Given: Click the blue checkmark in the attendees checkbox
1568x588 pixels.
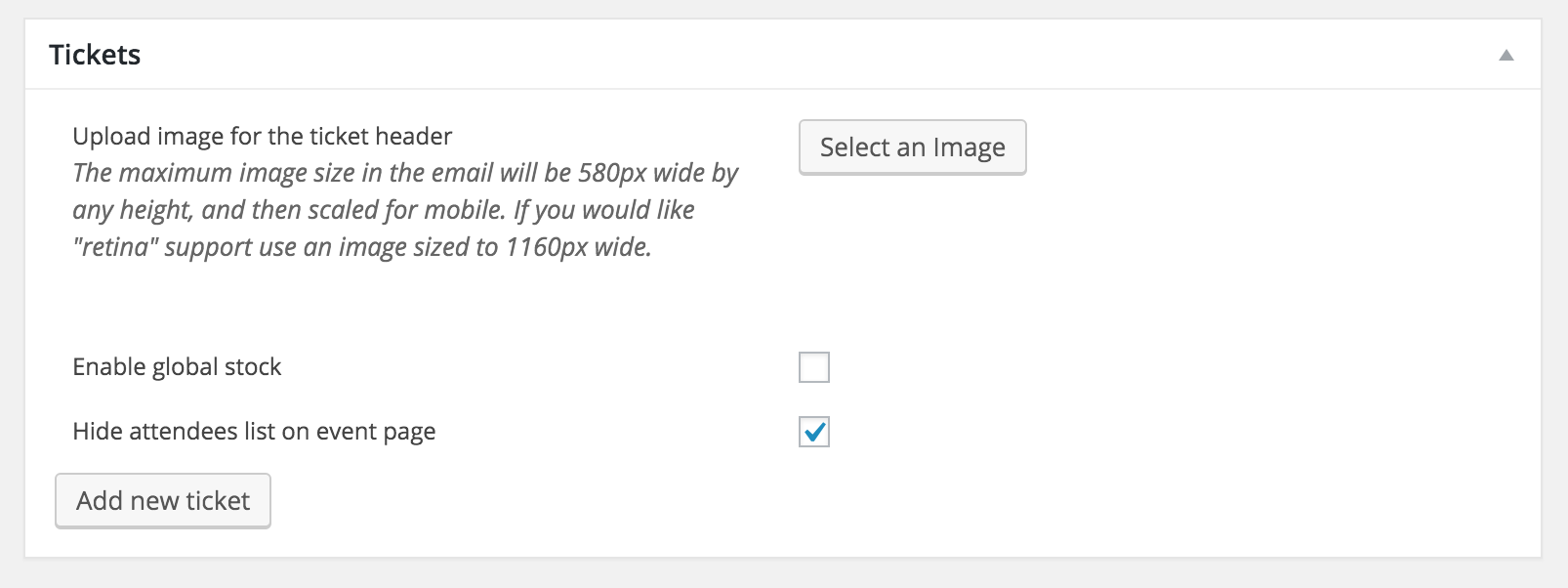Looking at the screenshot, I should 815,431.
